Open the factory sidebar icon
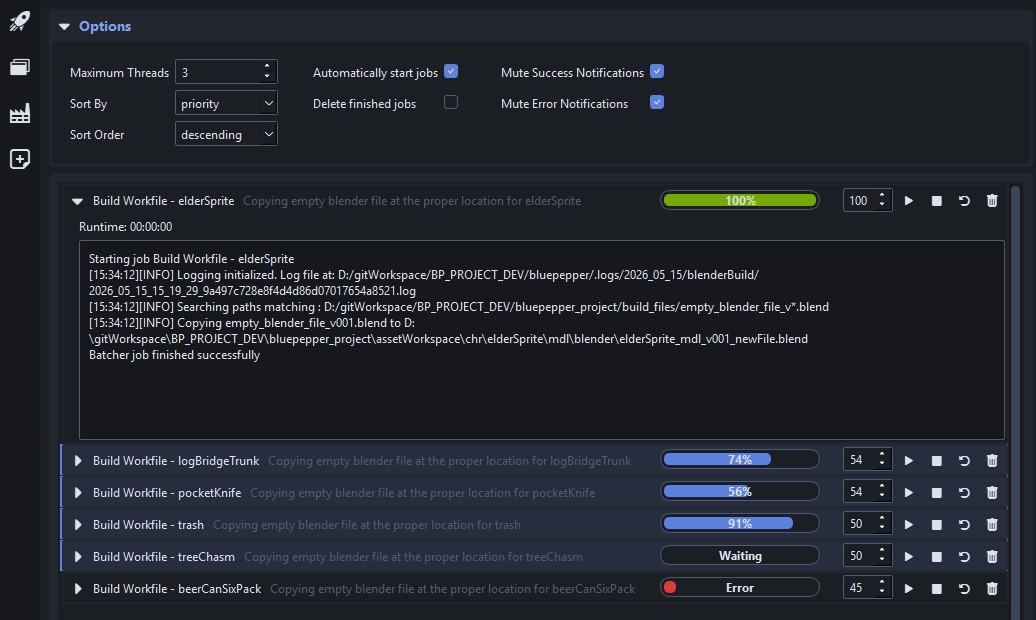 tap(20, 113)
